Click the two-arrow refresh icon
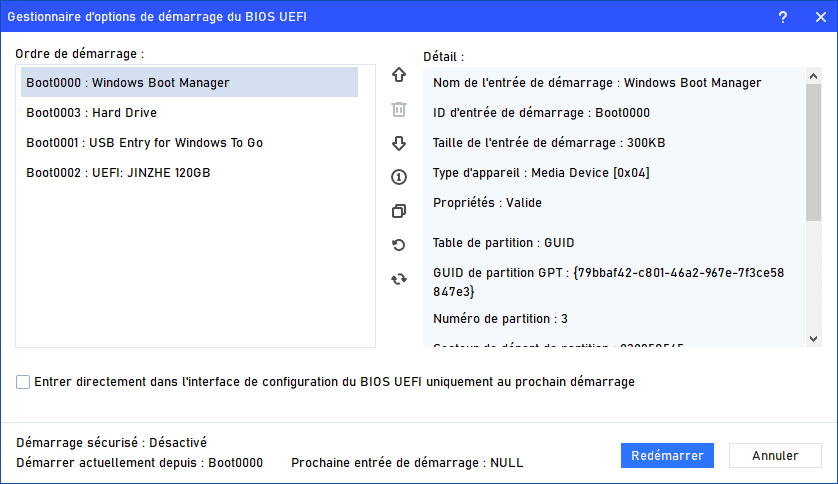 tap(399, 279)
